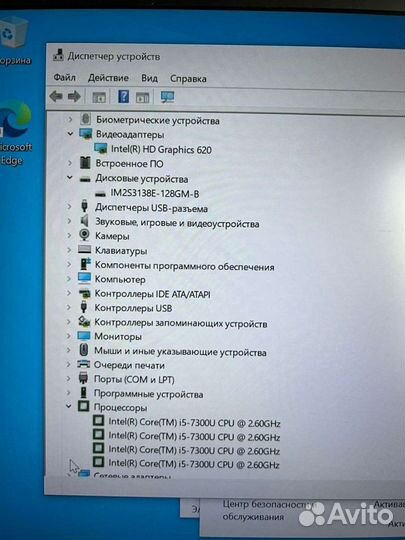Image resolution: width=405 pixels, height=540 pixels.
Task: Click the Intel HD Graphics 620 adapter icon
Action: pyautogui.click(x=100, y=148)
